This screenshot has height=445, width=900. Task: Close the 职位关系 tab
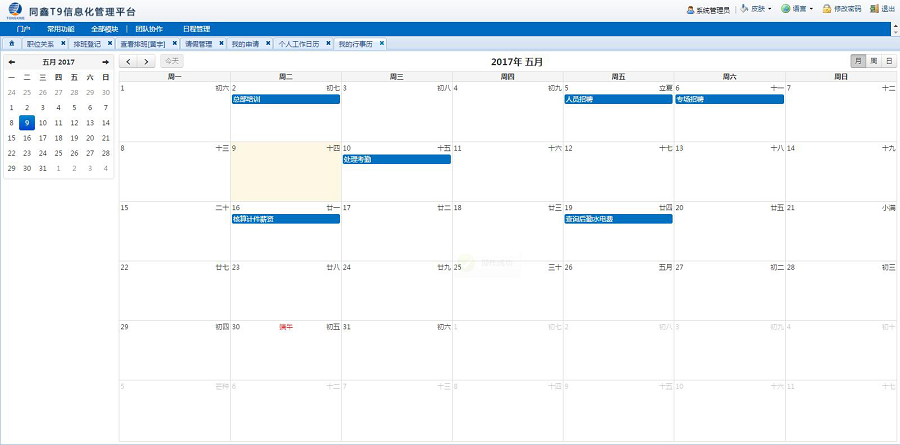63,44
